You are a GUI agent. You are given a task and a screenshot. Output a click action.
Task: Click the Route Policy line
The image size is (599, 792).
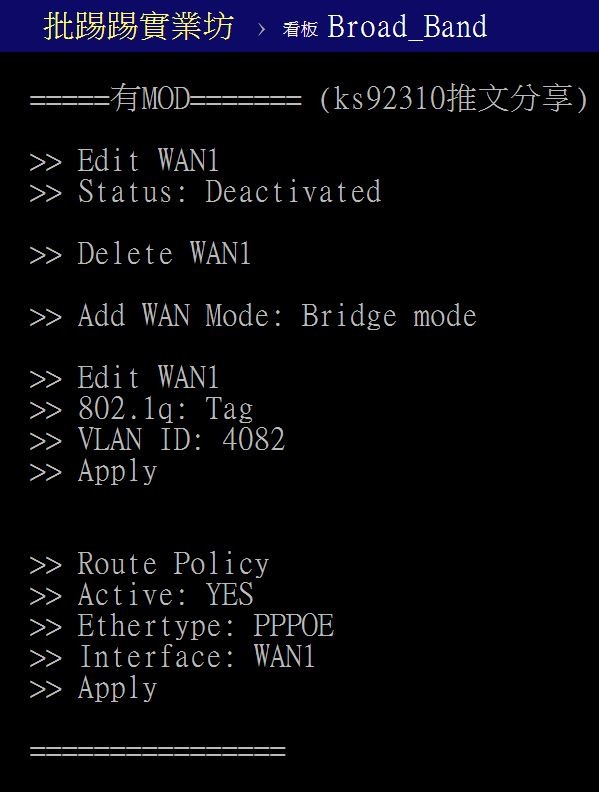tap(149, 565)
